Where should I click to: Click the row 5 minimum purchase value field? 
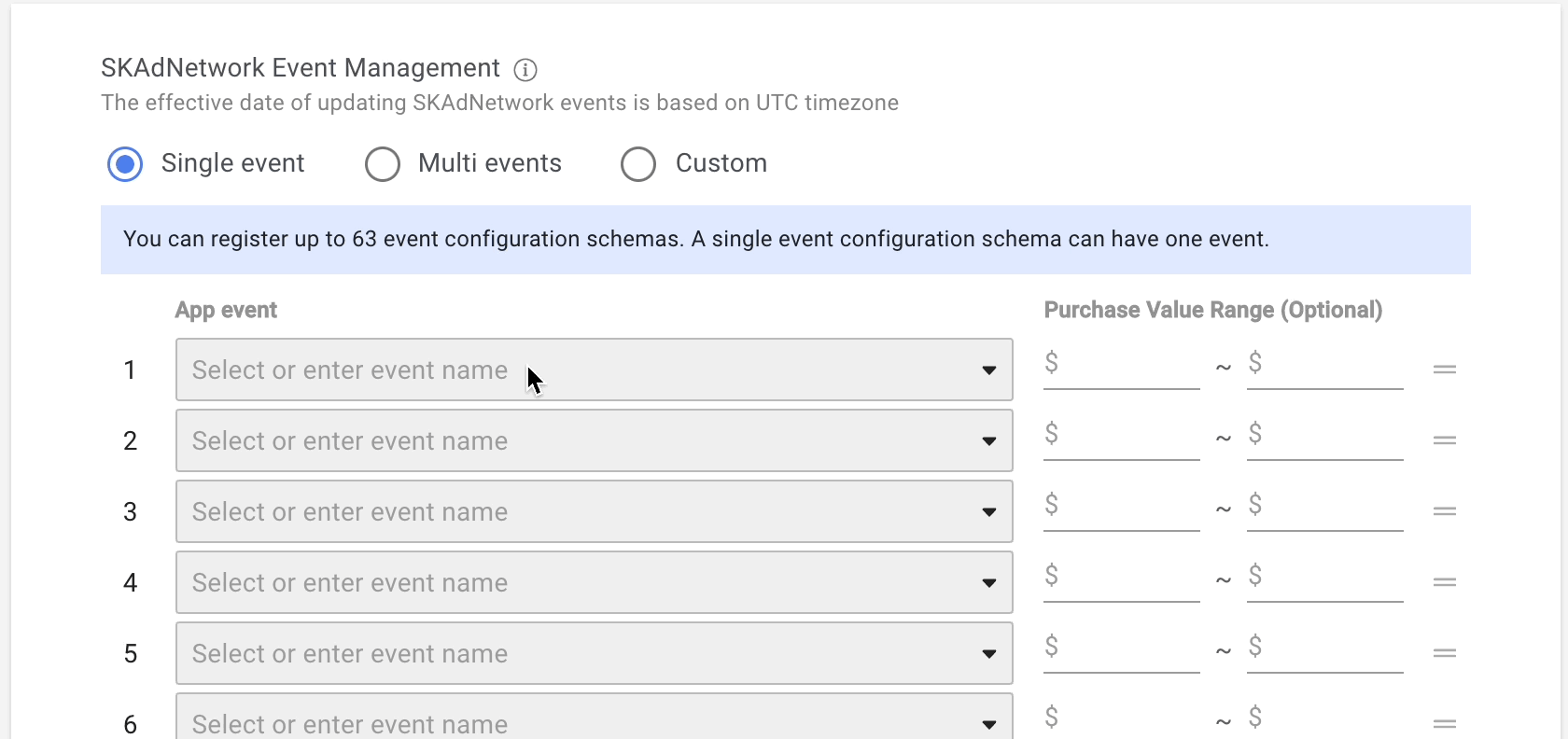[x=1122, y=649]
